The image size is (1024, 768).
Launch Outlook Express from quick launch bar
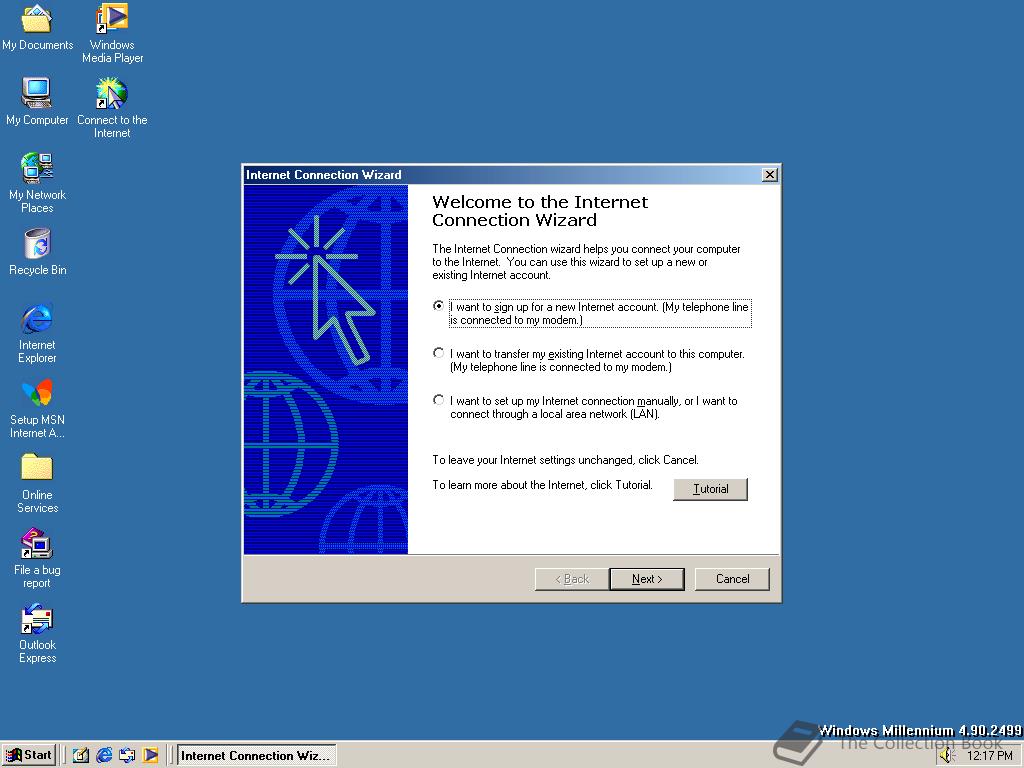pos(127,755)
